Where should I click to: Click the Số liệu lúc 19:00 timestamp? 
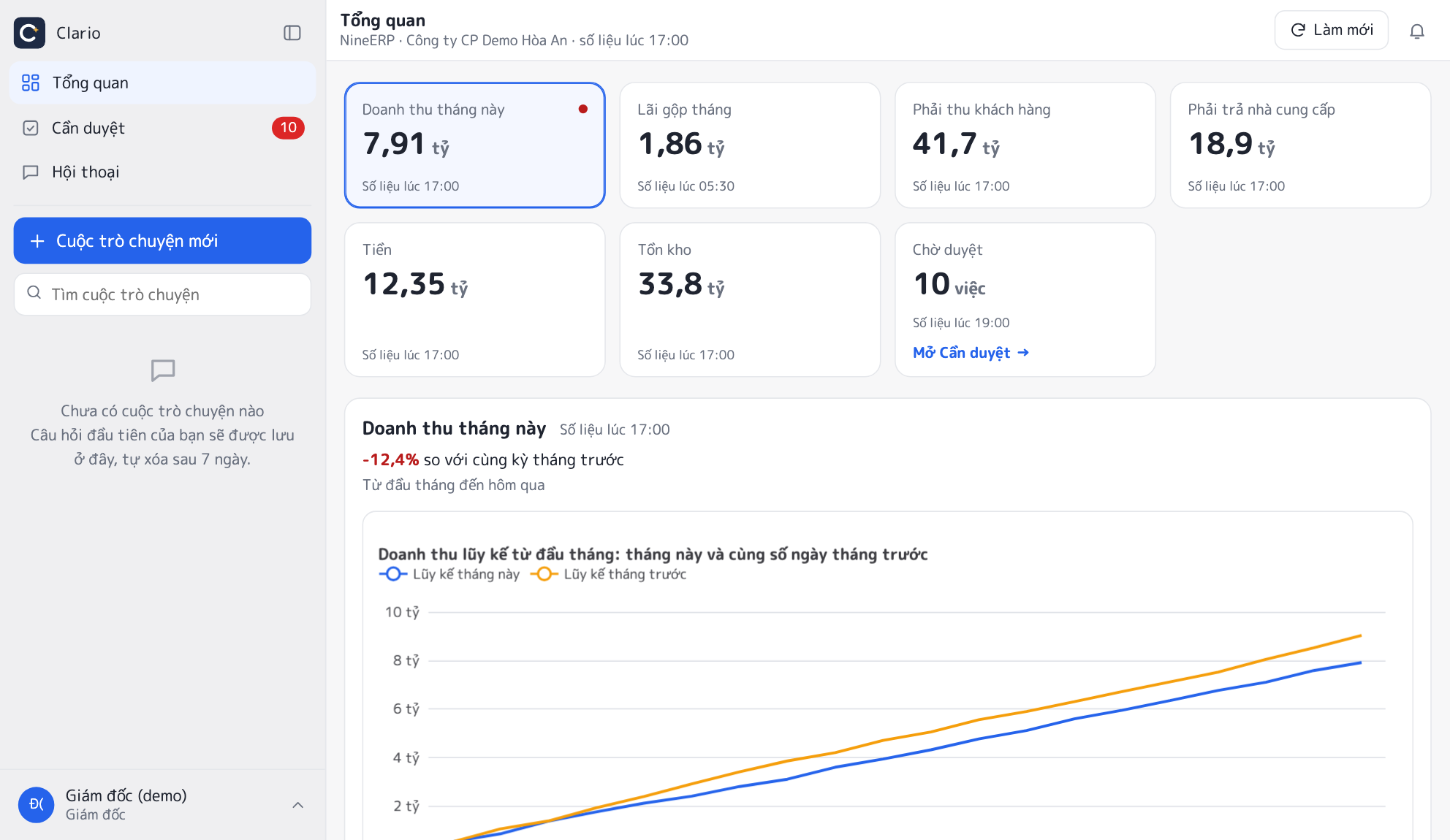(x=961, y=323)
